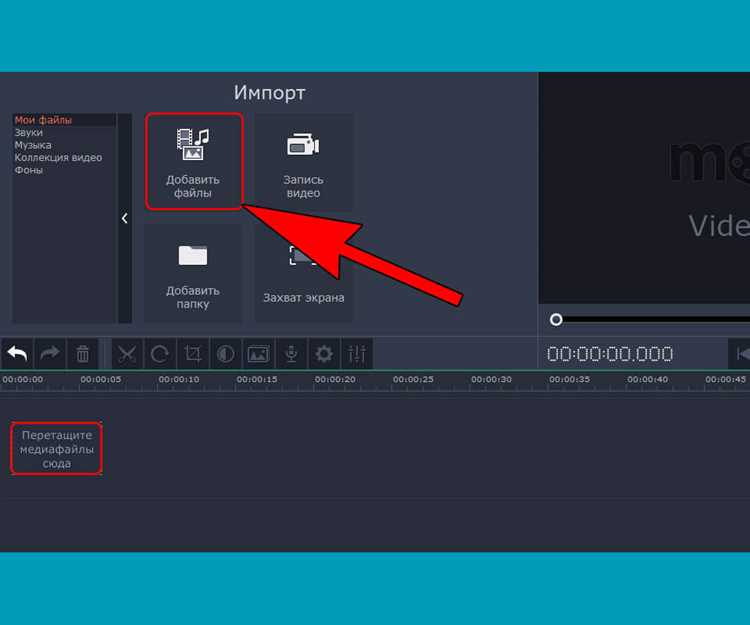Start Захват экрана screen capture
Image resolution: width=750 pixels, height=625 pixels.
click(x=303, y=273)
